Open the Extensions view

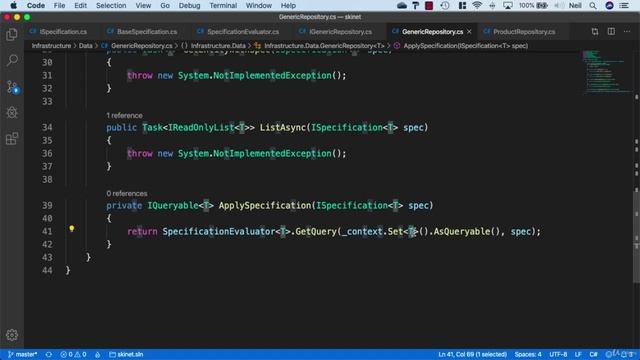12,139
